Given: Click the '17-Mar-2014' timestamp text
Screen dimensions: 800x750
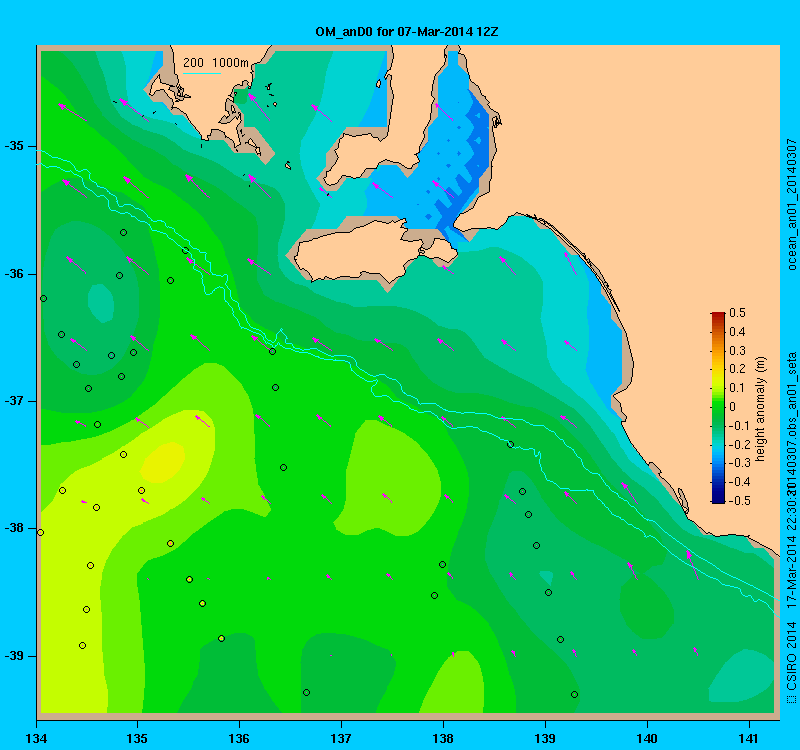Looking at the screenshot, I should pos(792,573).
